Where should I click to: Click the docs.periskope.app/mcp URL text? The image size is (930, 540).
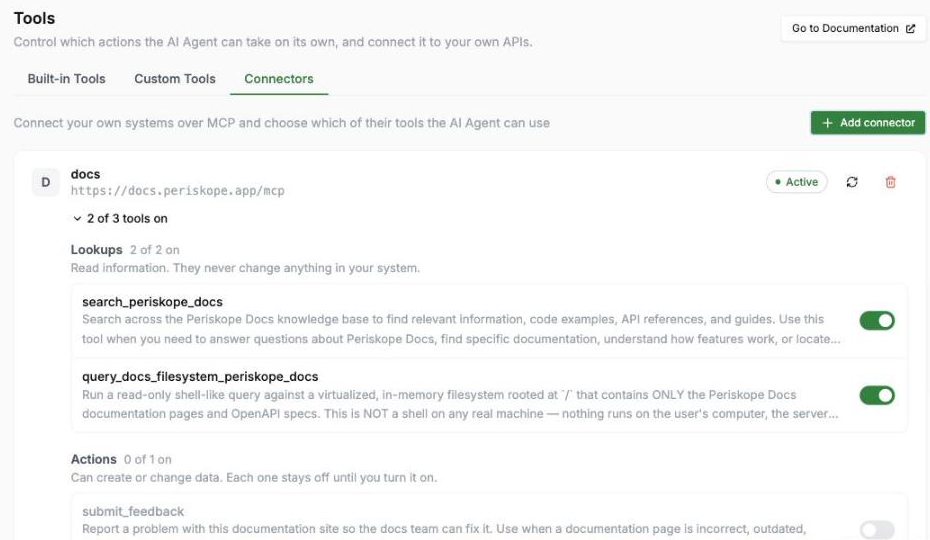(177, 191)
